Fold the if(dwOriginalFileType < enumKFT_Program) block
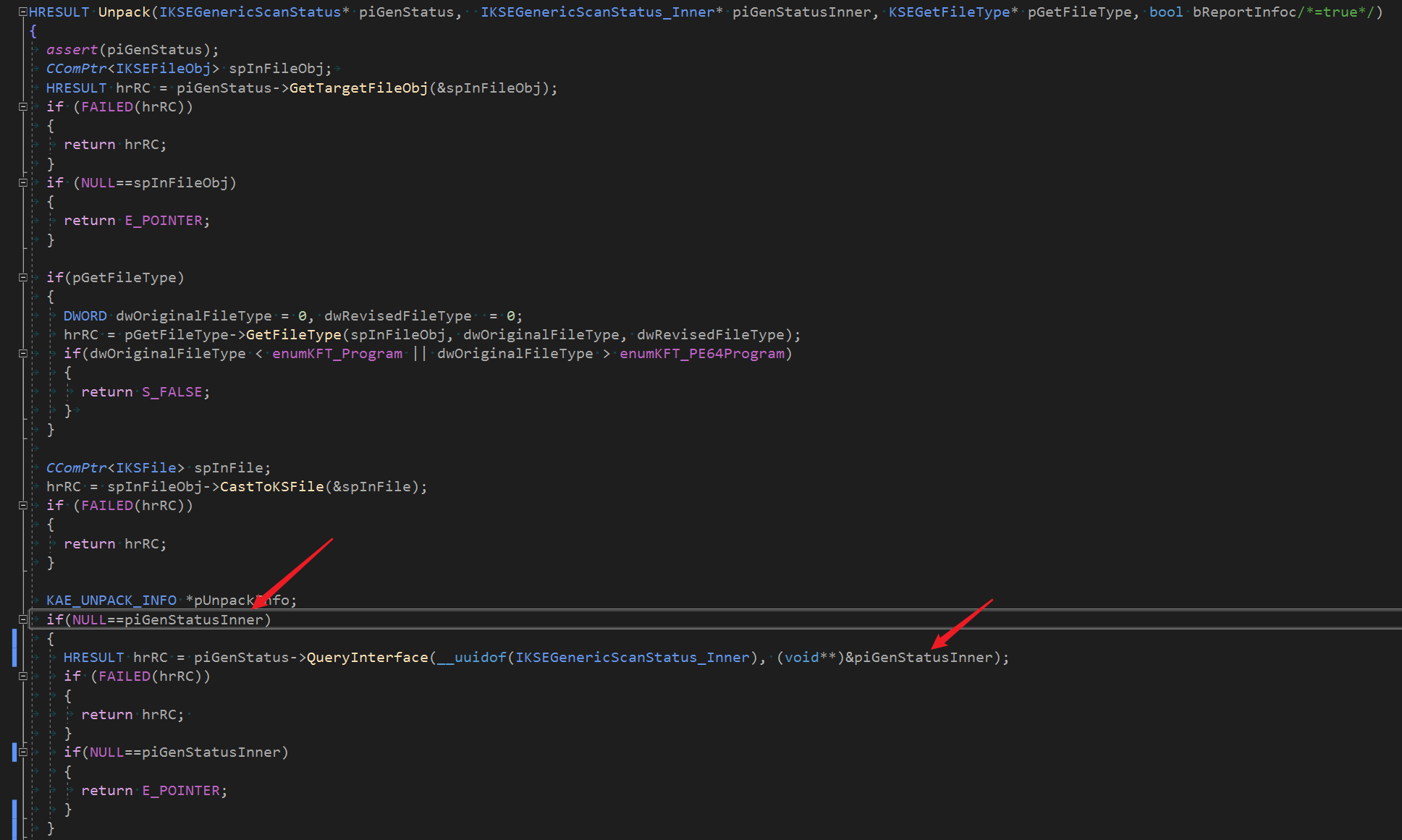1402x840 pixels. [23, 354]
